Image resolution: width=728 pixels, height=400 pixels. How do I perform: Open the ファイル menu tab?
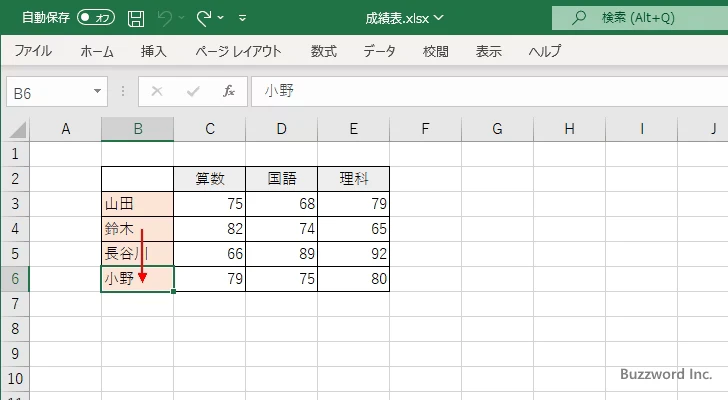tap(33, 51)
